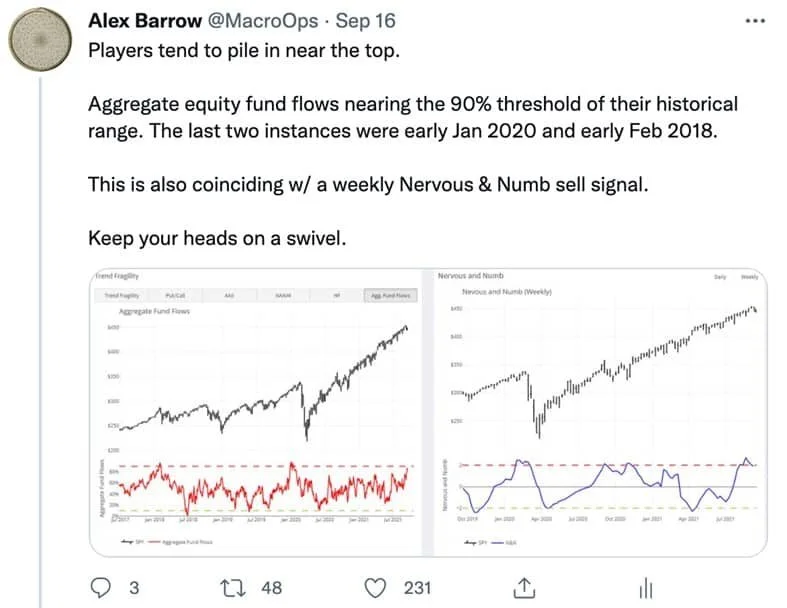
Task: Toggle the Weekly view on Nervous and Numb
Action: pyautogui.click(x=749, y=277)
